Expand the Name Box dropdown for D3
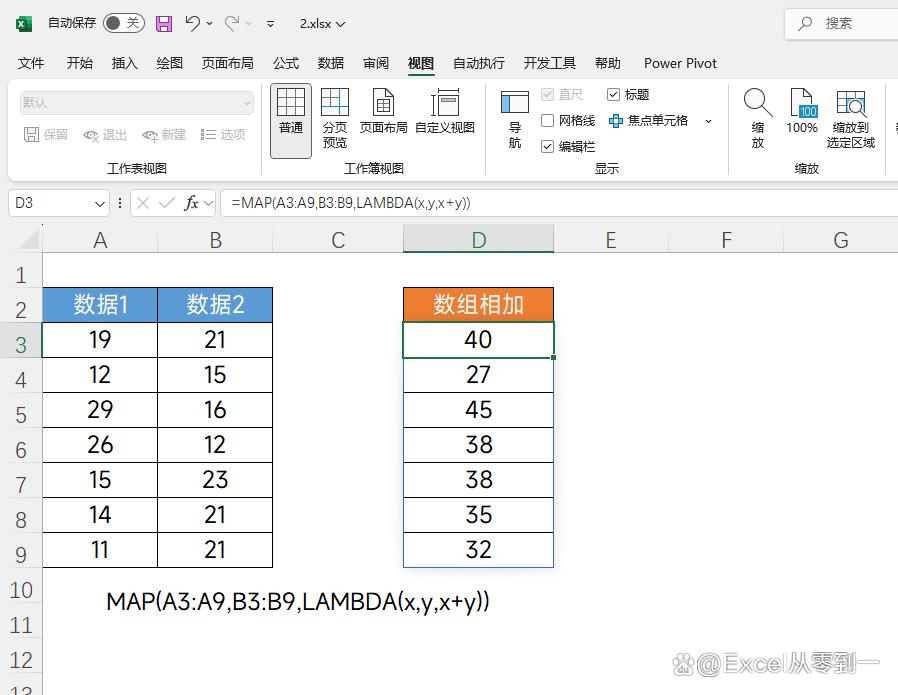The height and width of the screenshot is (695, 898). pos(100,203)
